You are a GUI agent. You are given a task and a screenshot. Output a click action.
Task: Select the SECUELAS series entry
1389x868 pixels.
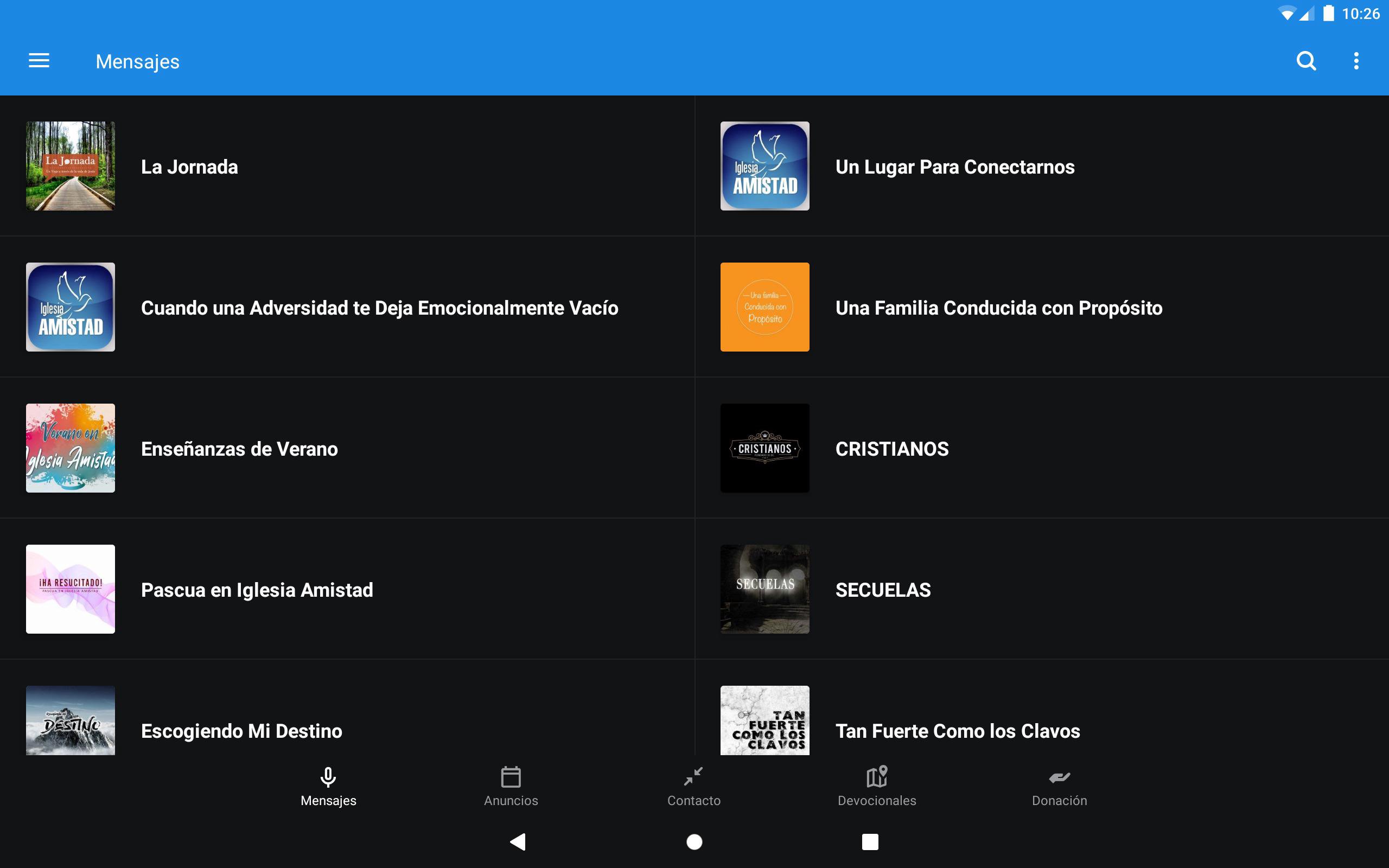[883, 590]
